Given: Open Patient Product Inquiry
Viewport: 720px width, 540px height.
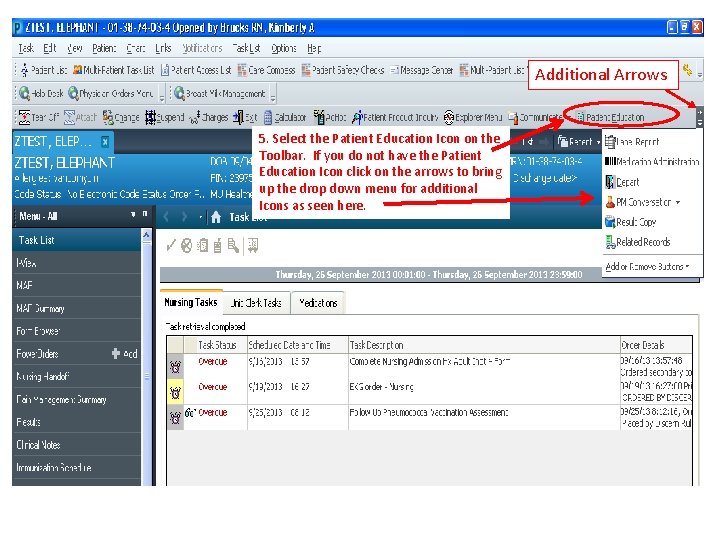Looking at the screenshot, I should [395, 118].
